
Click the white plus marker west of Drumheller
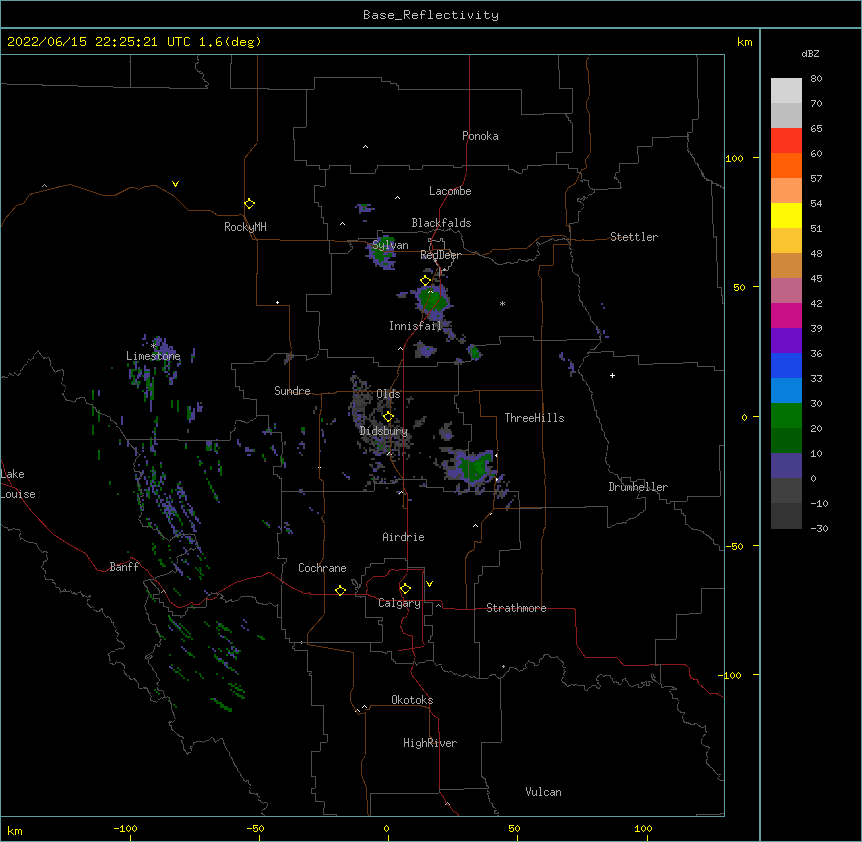[x=612, y=375]
